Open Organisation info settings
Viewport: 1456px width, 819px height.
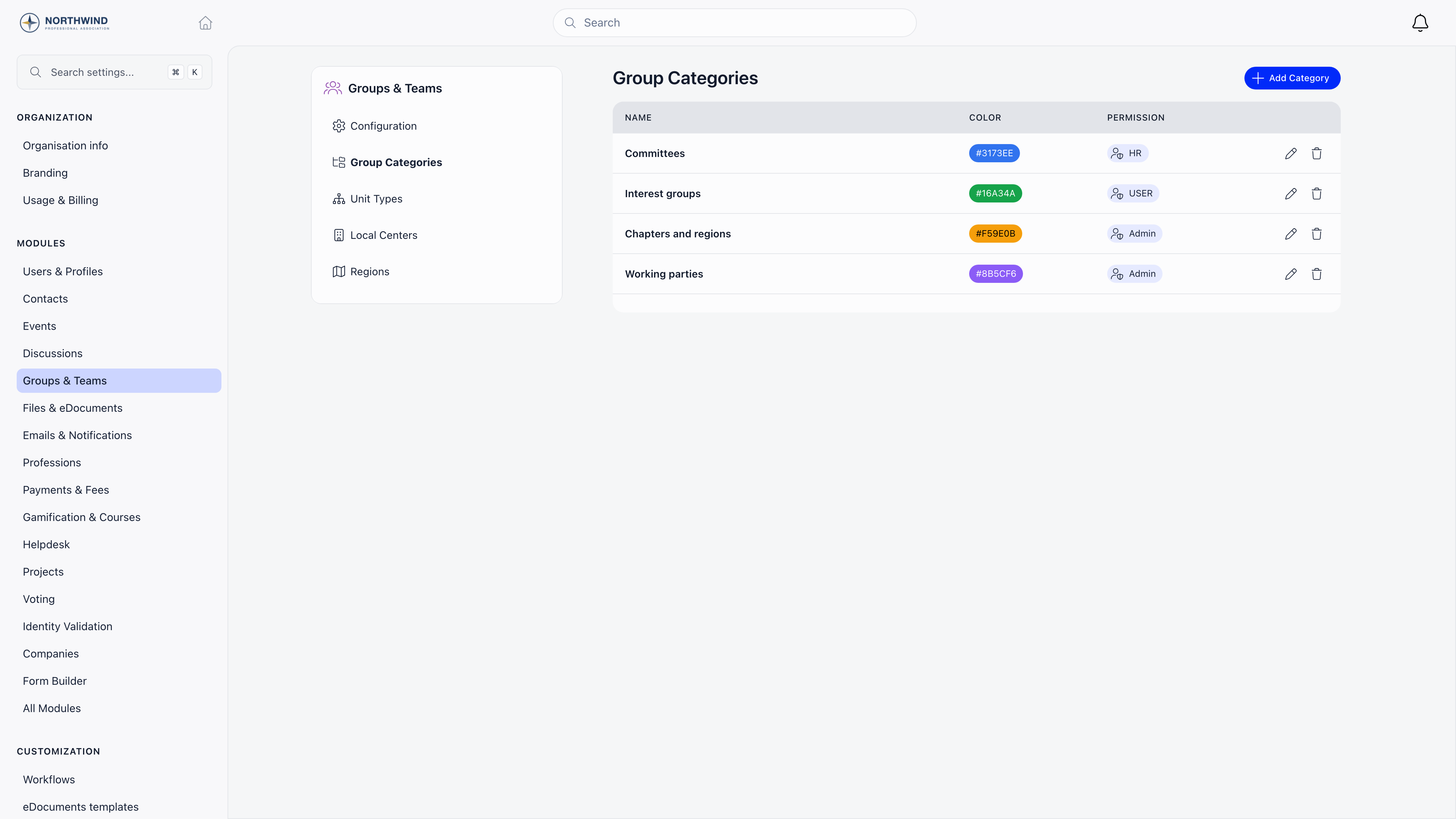tap(65, 145)
